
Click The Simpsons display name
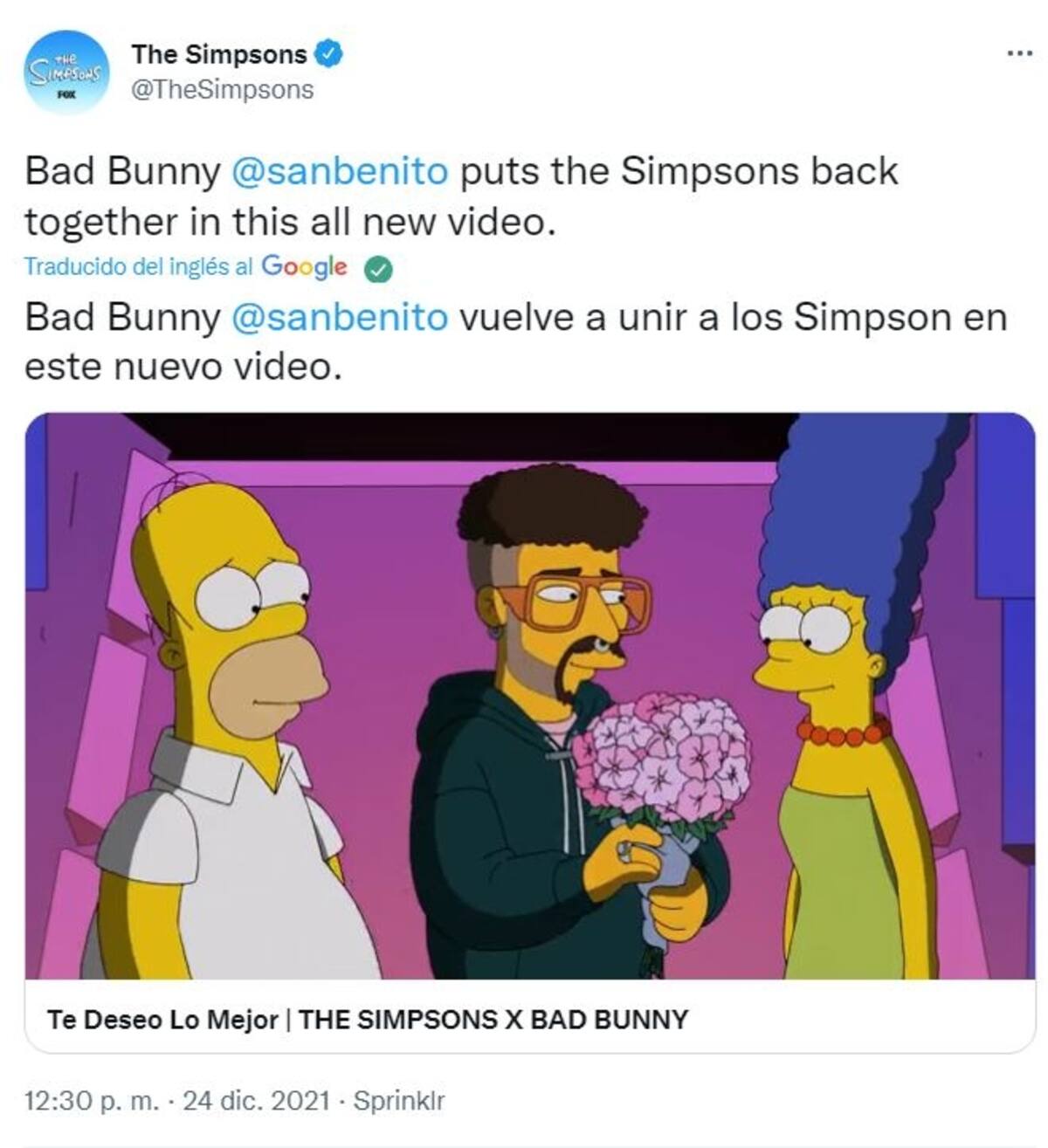click(219, 54)
